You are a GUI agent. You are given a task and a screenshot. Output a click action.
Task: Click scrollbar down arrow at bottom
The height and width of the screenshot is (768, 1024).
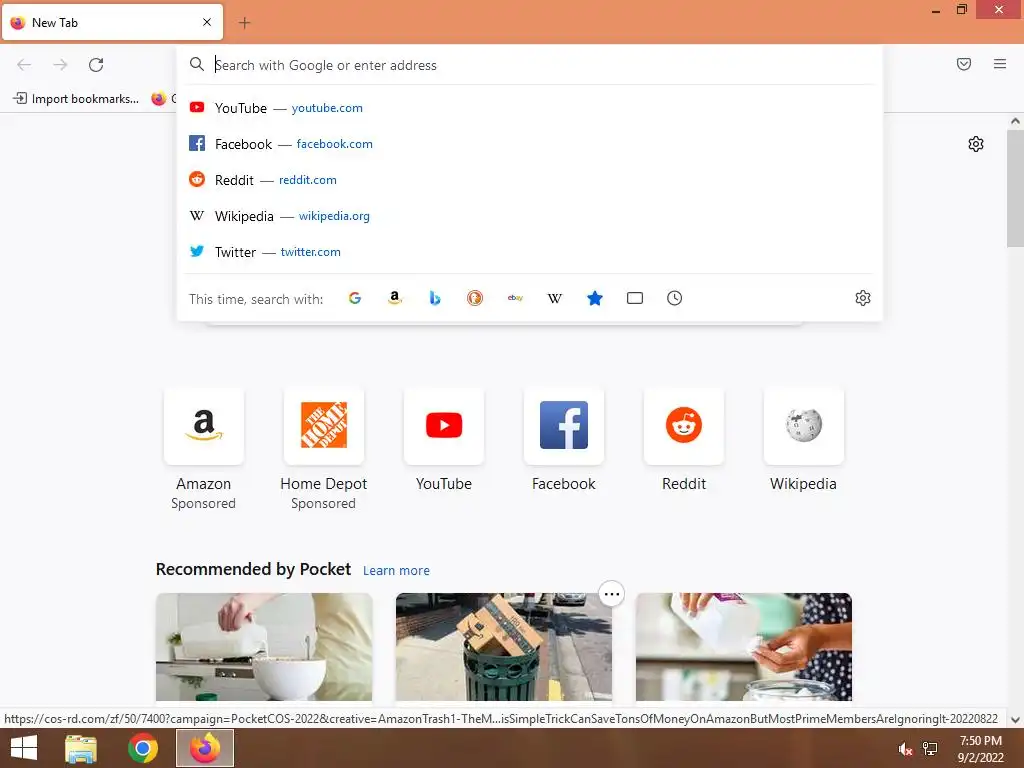pyautogui.click(x=1015, y=720)
